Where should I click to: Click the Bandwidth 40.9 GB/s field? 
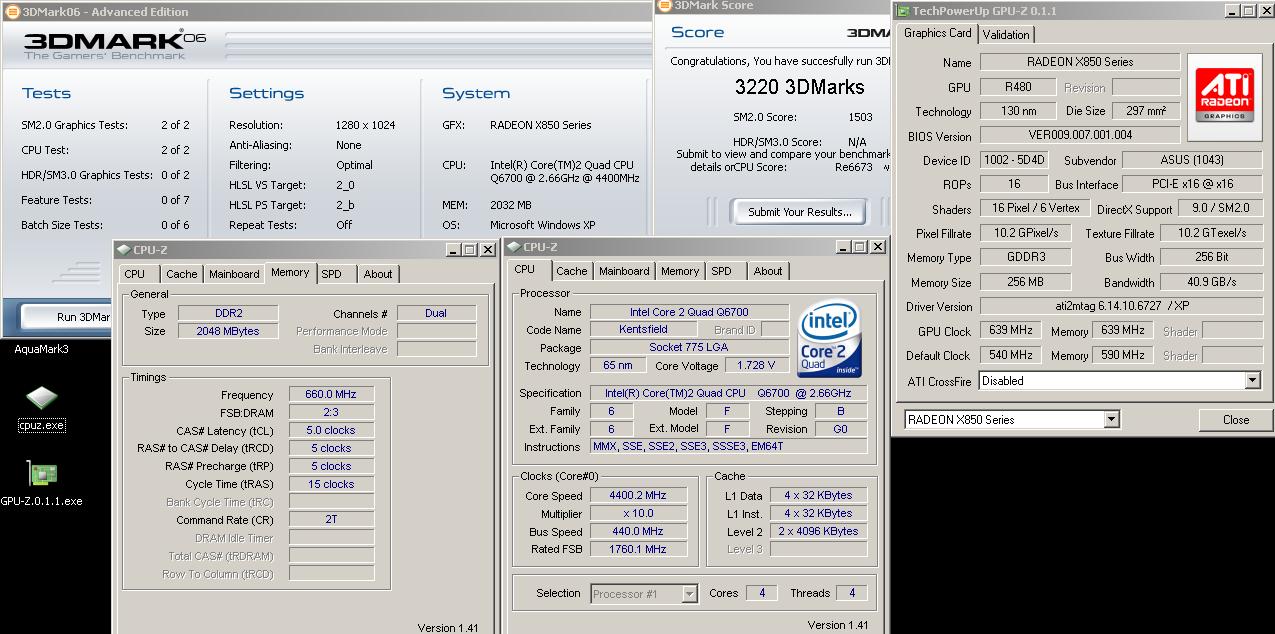[1211, 283]
